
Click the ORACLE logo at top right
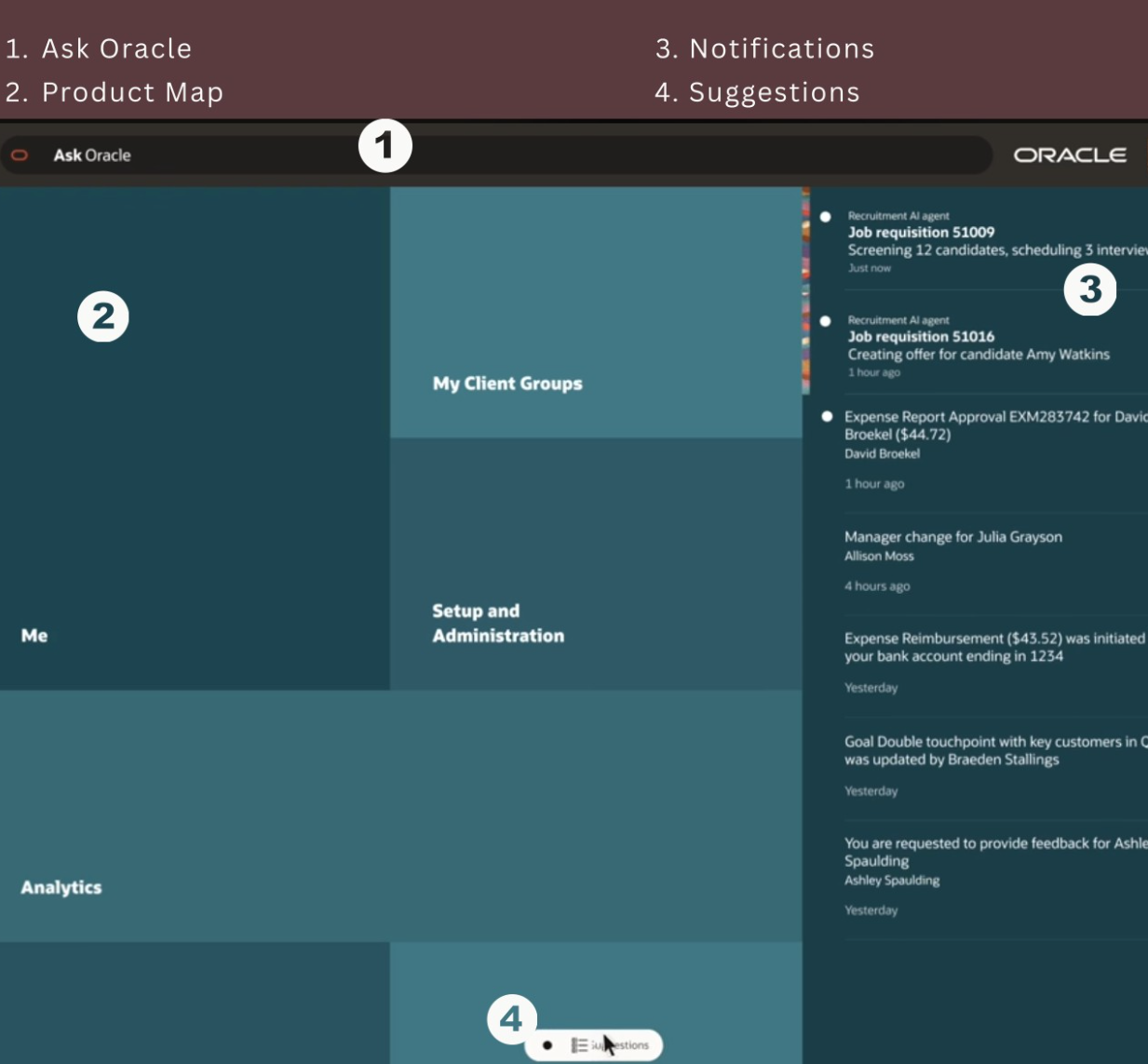(x=1070, y=155)
